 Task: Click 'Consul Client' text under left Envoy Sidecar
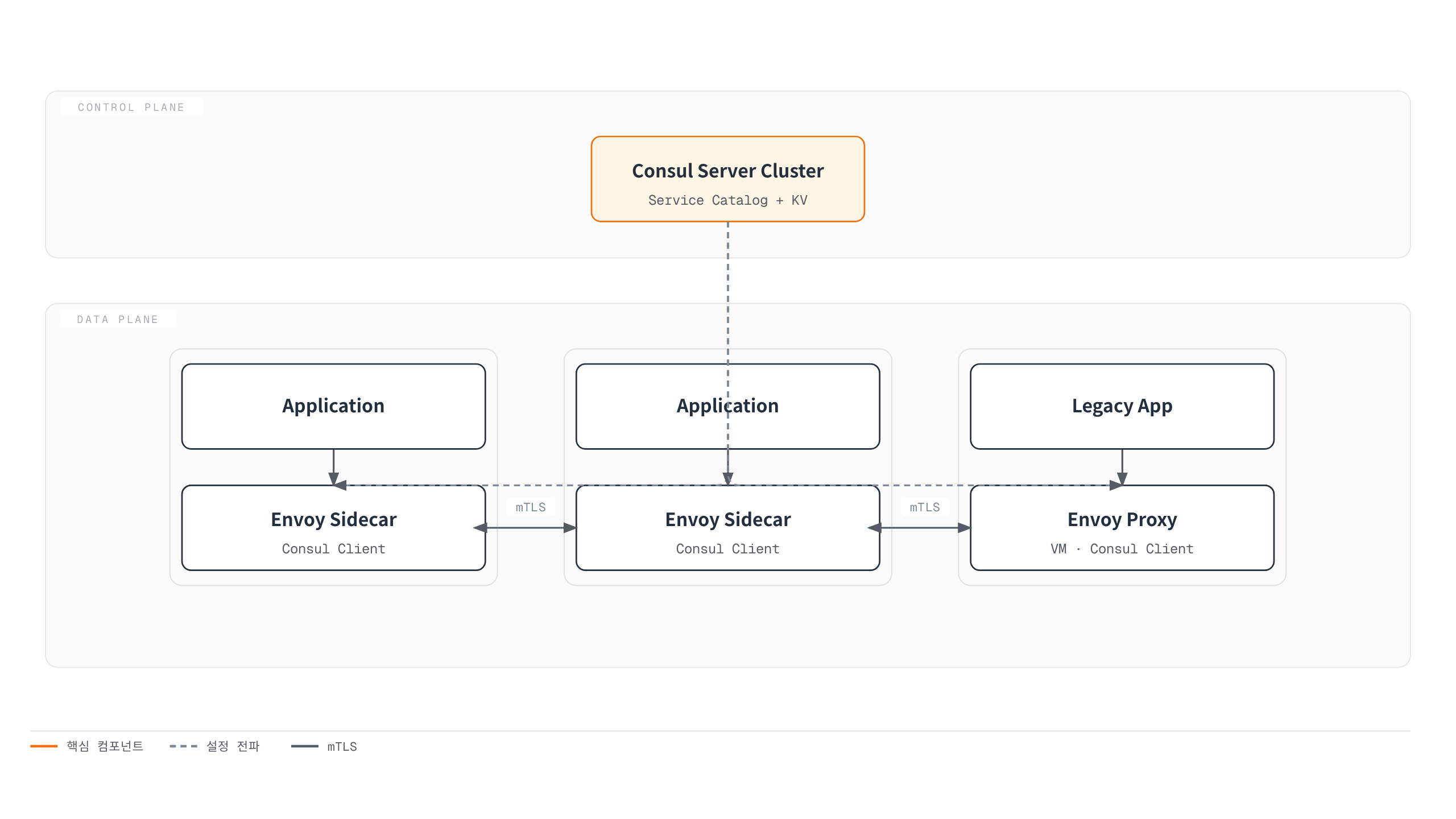tap(333, 549)
